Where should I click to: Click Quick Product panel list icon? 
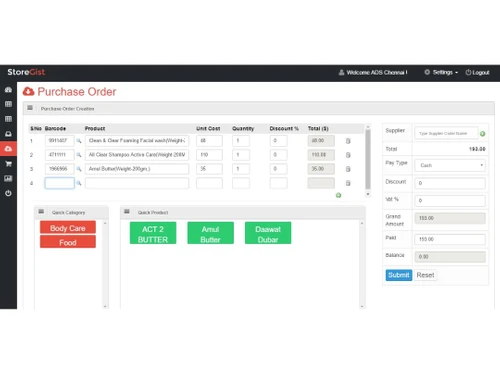pyautogui.click(x=127, y=212)
